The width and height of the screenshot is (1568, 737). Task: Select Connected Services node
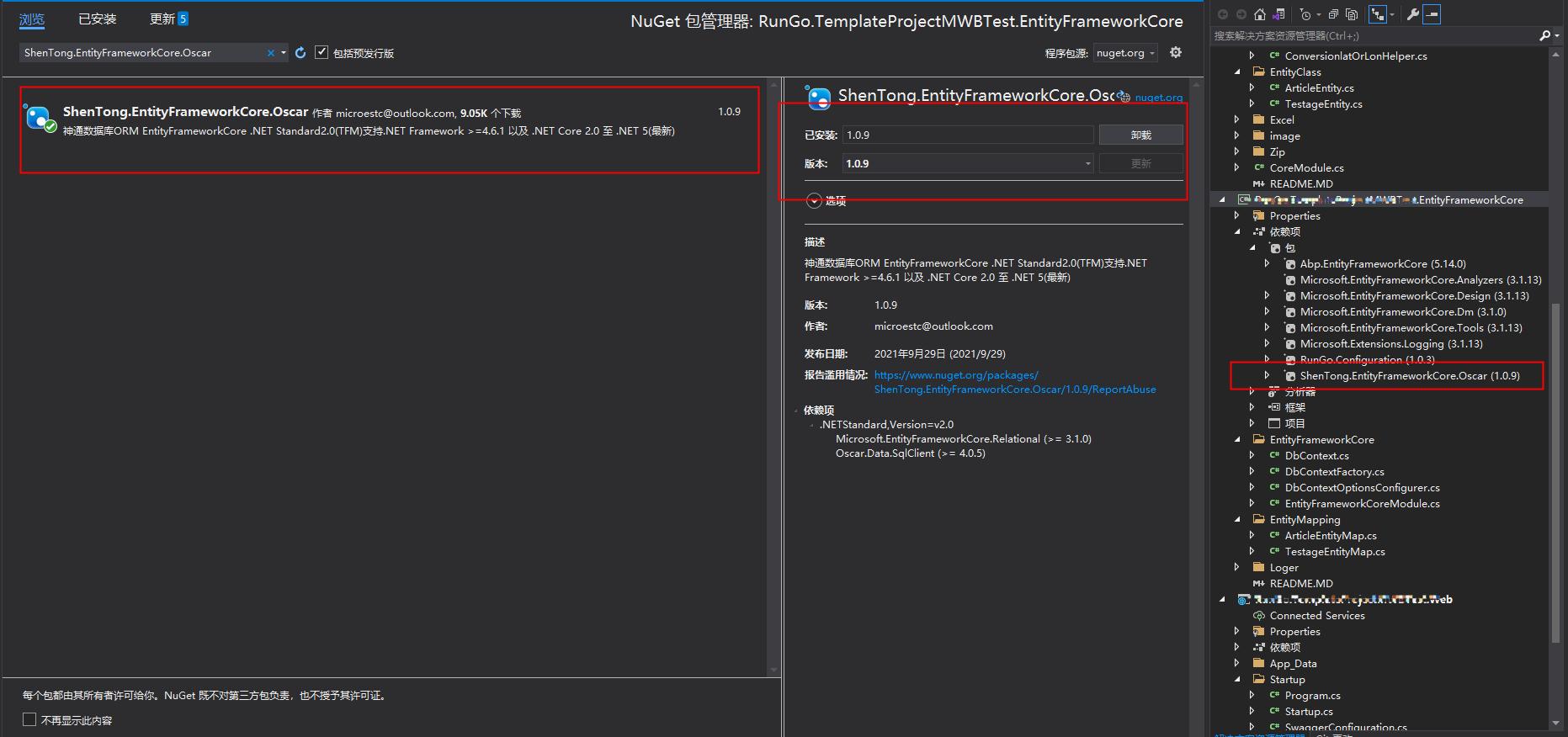tap(1317, 615)
